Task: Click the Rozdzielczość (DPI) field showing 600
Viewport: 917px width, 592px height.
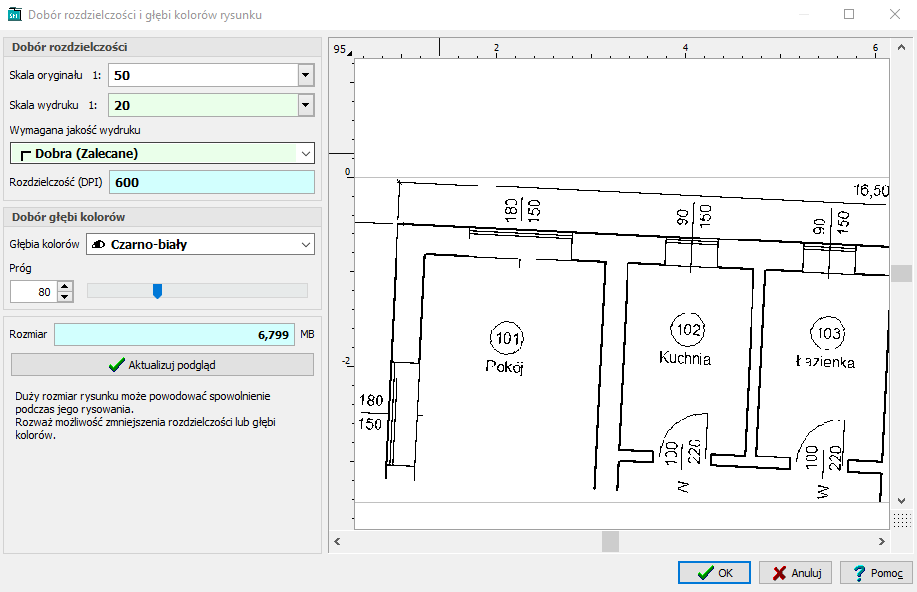Action: [x=212, y=182]
